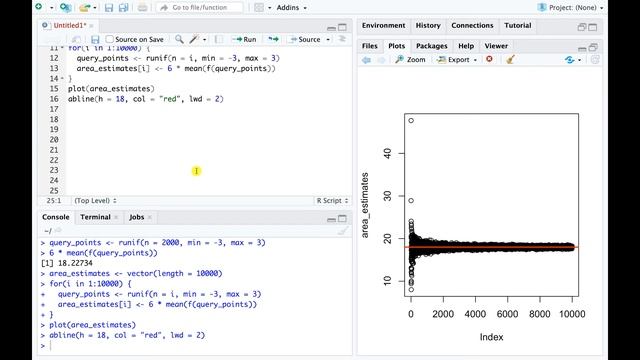Image resolution: width=640 pixels, height=360 pixels.
Task: Click the compile report notebook icon
Action: 219,39
